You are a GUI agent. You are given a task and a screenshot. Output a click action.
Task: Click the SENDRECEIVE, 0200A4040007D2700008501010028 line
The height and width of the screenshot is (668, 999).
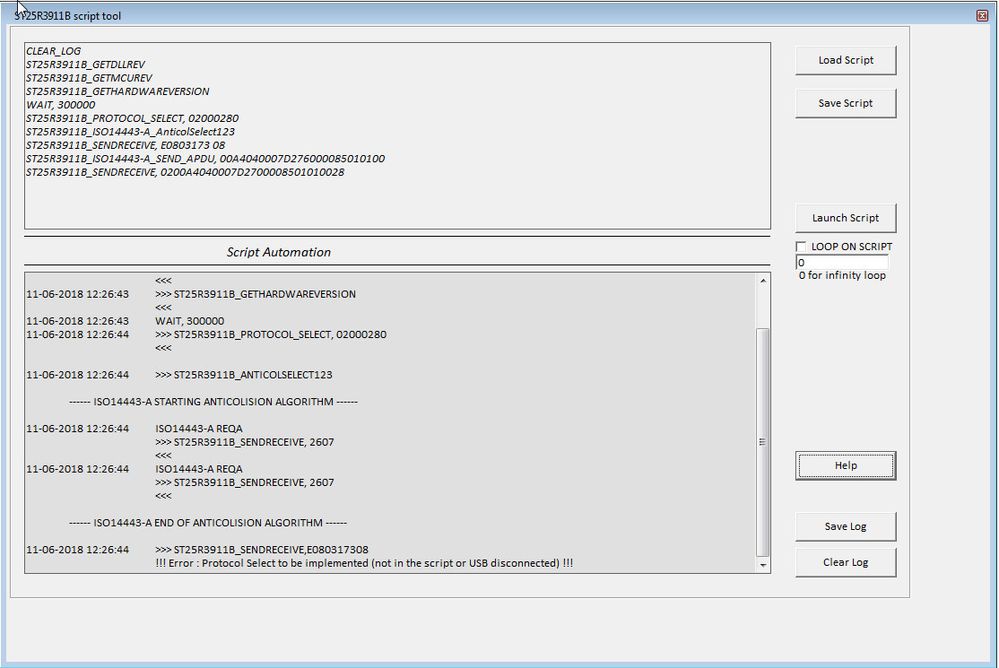click(x=185, y=172)
